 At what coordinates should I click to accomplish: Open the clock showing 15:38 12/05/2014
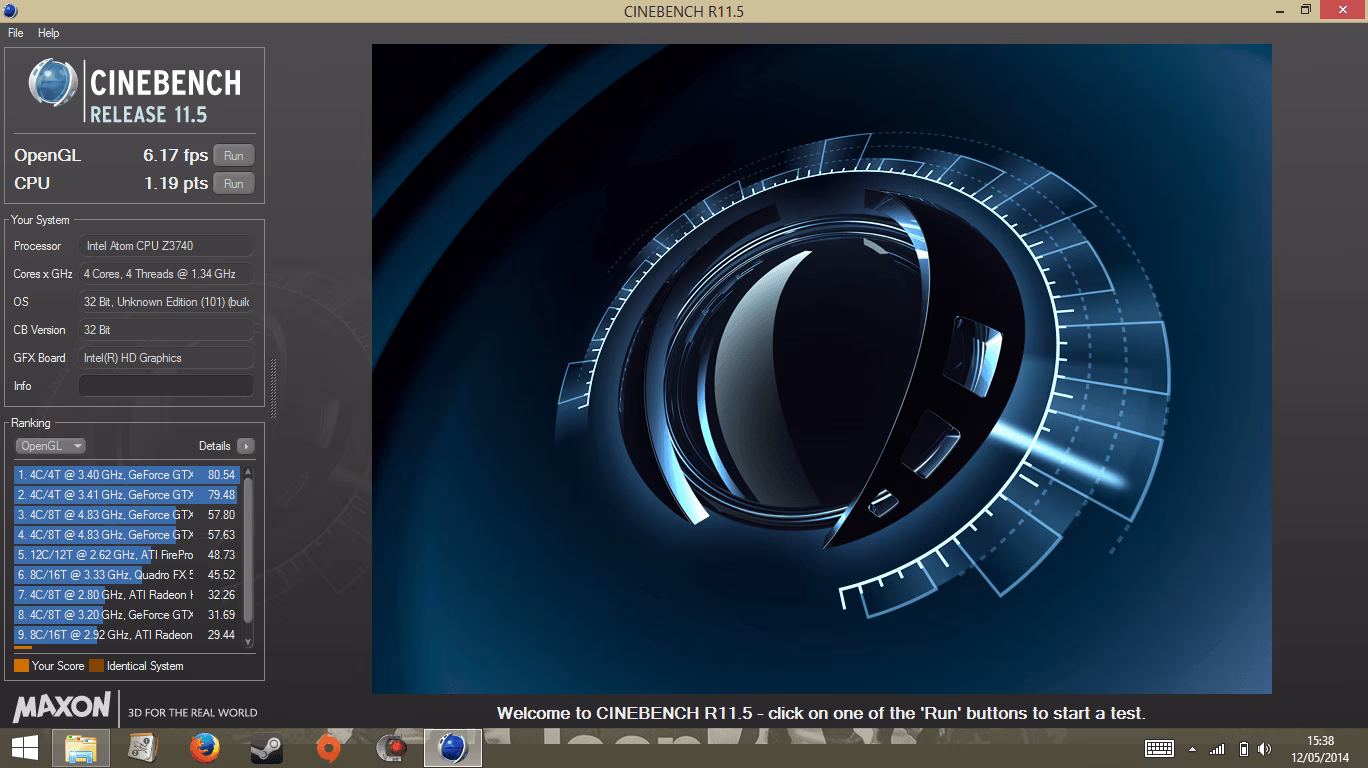tap(1321, 748)
